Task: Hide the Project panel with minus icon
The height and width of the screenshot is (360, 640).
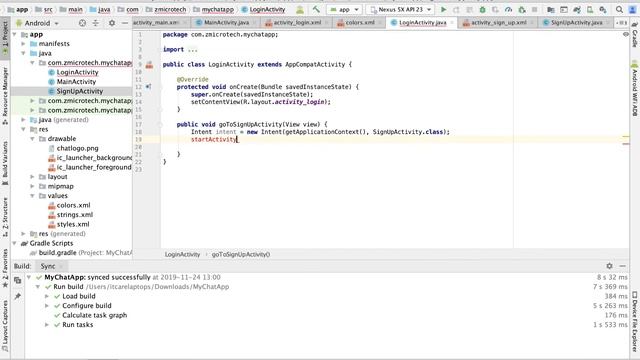Action: click(x=125, y=23)
